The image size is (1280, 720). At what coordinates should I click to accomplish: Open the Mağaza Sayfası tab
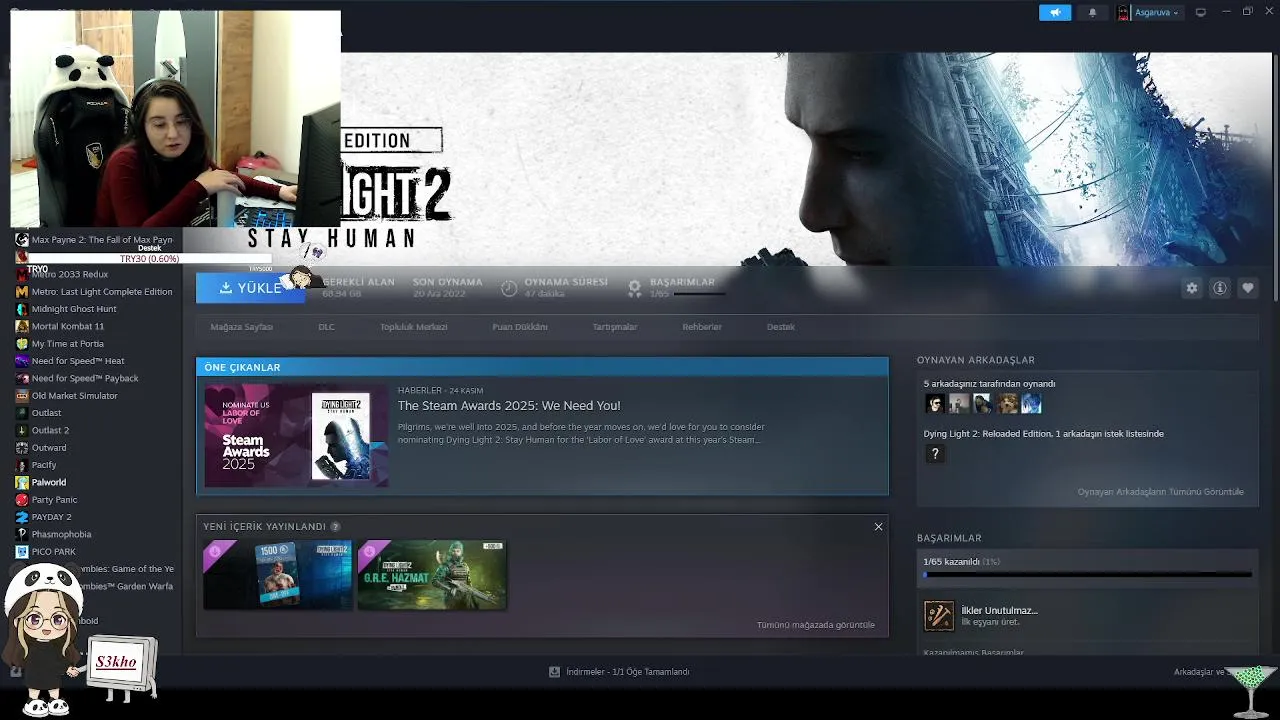pyautogui.click(x=242, y=327)
